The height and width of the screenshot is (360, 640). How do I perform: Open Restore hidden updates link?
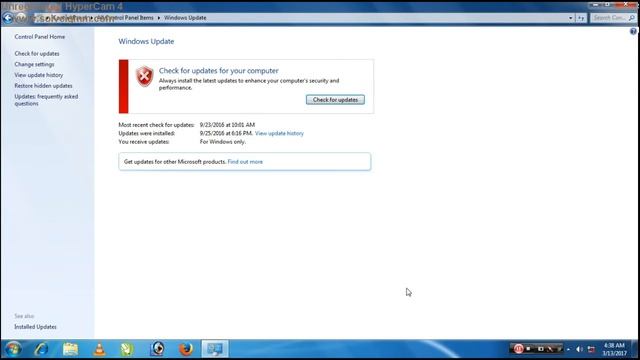point(43,86)
